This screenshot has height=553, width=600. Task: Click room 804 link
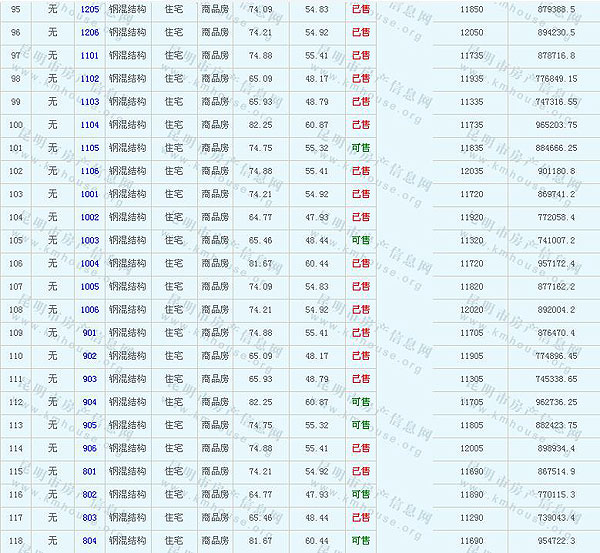tap(89, 541)
